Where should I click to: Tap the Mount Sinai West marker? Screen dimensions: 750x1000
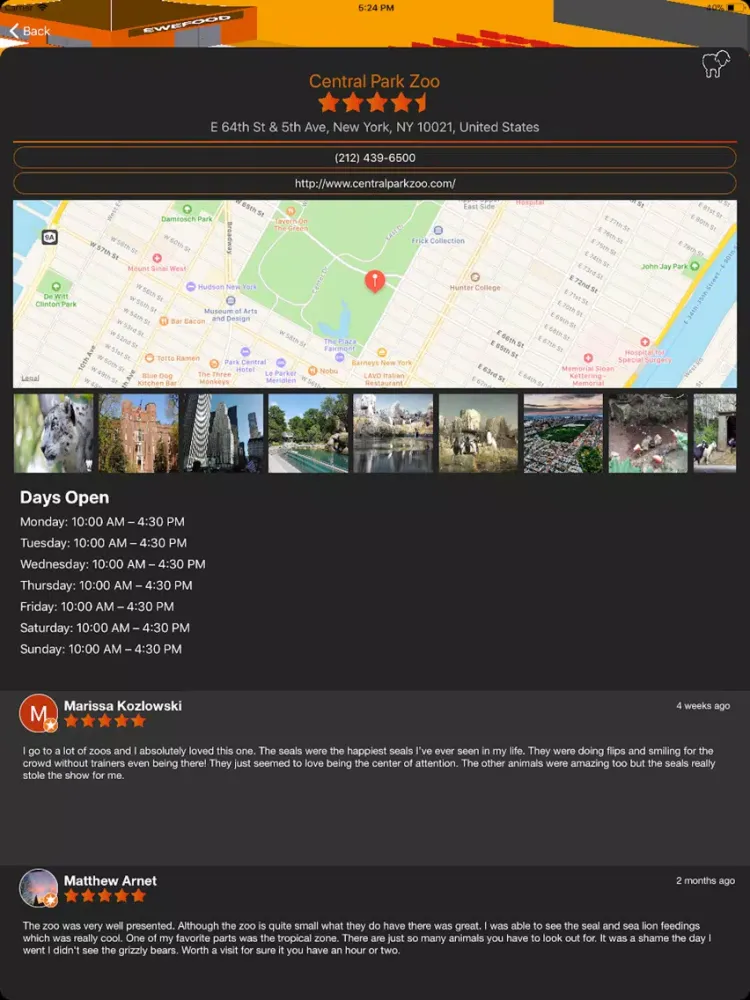click(157, 258)
